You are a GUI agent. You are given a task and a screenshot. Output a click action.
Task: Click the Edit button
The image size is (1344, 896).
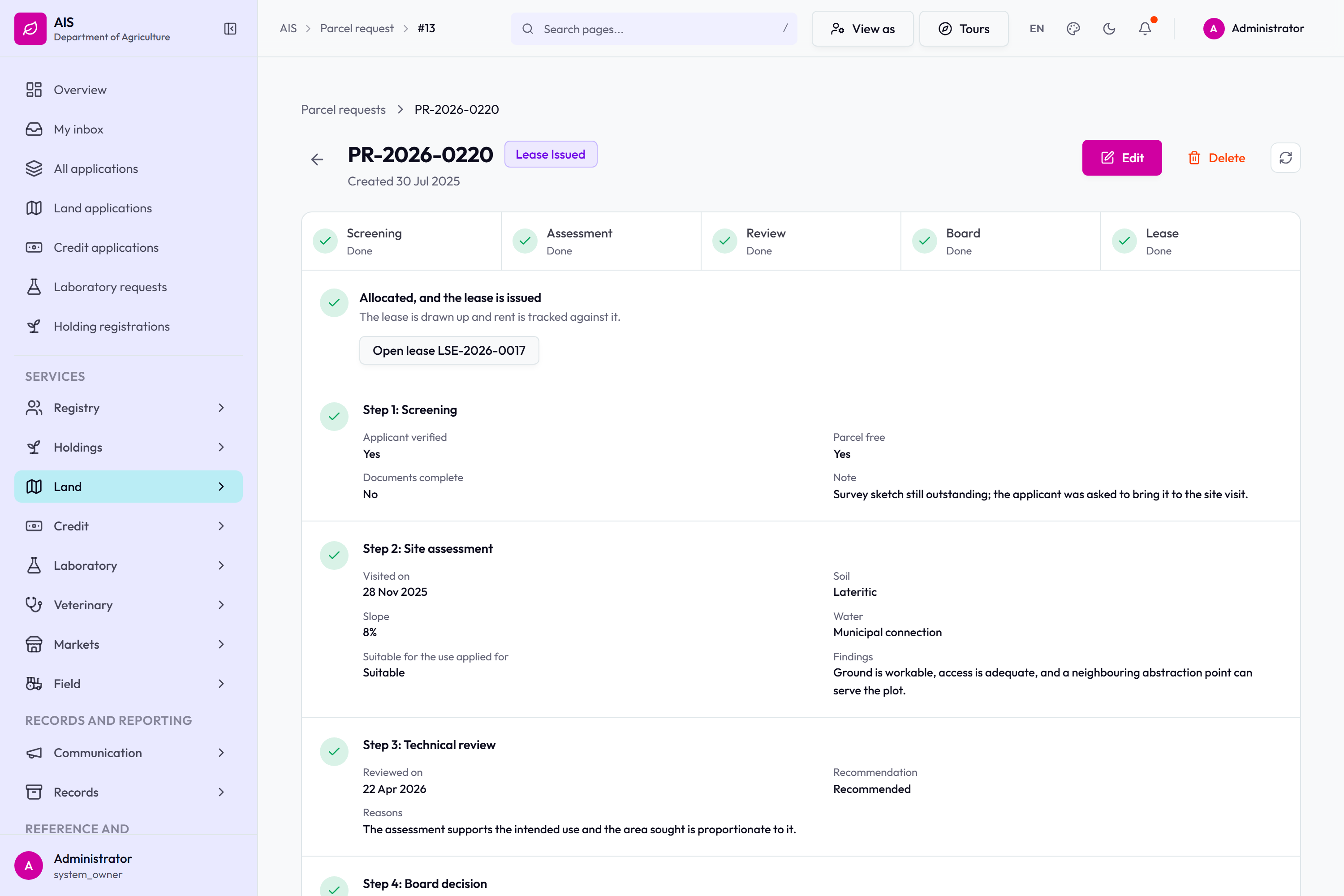[1122, 158]
